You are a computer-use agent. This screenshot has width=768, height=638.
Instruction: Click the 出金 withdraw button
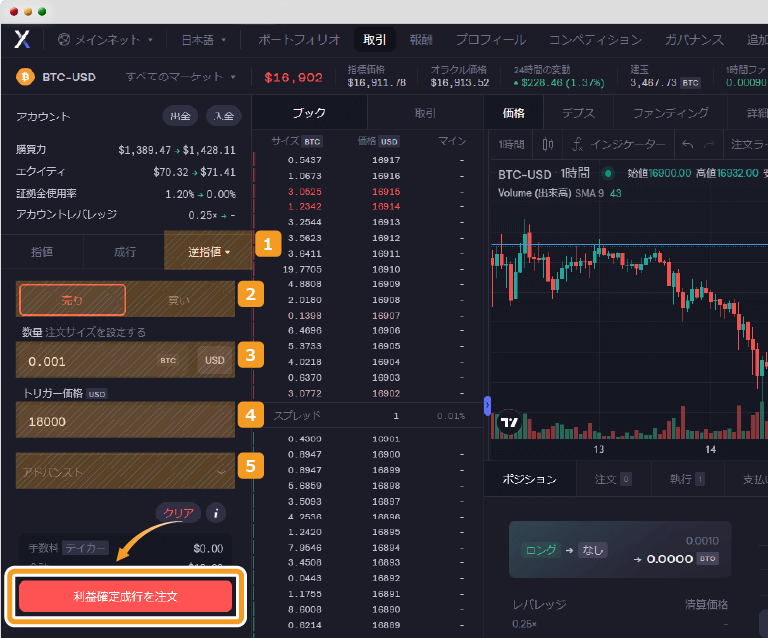click(x=180, y=116)
